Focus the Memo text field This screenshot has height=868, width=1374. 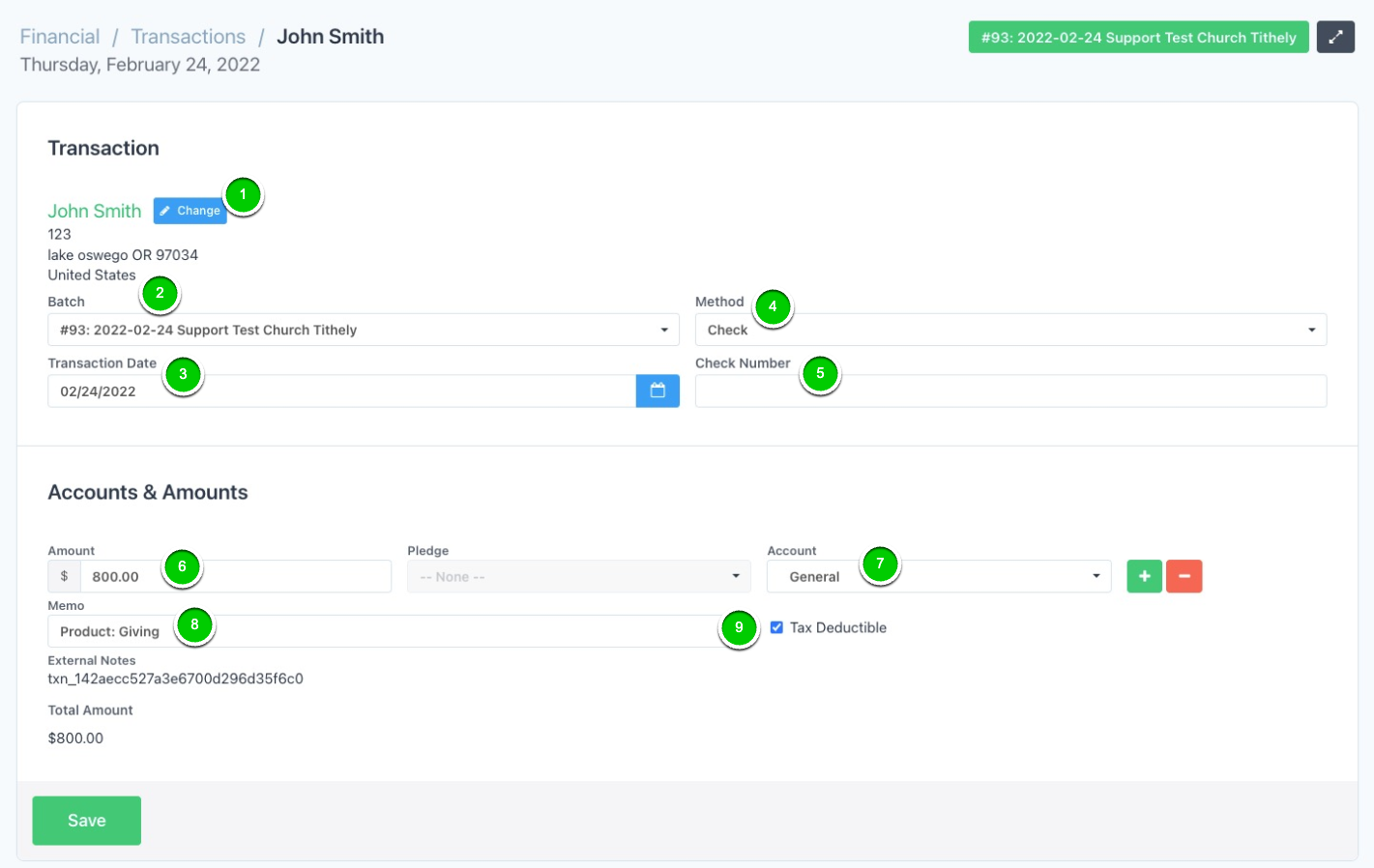(x=435, y=632)
